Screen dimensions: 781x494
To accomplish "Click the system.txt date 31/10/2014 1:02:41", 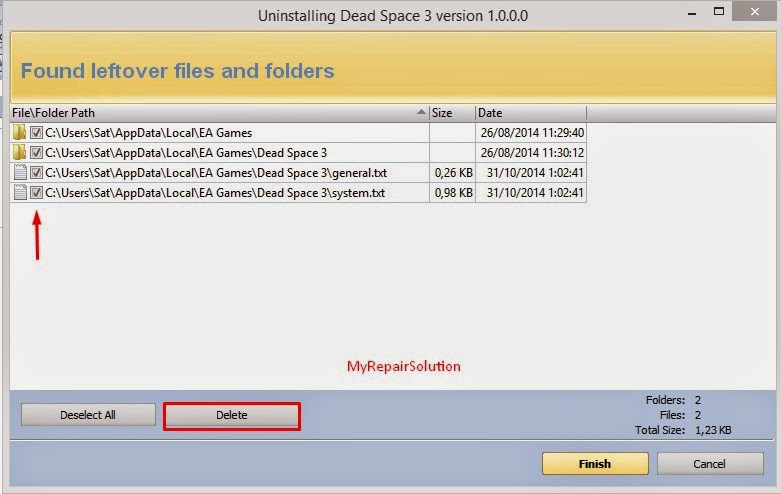I will pos(535,193).
